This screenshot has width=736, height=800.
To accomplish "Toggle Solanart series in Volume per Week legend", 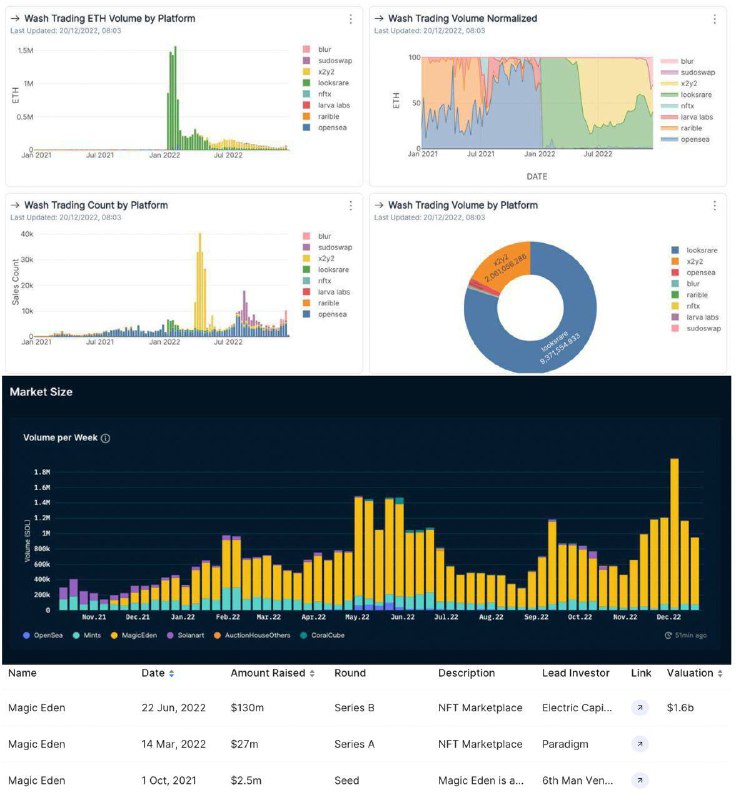I will [186, 635].
